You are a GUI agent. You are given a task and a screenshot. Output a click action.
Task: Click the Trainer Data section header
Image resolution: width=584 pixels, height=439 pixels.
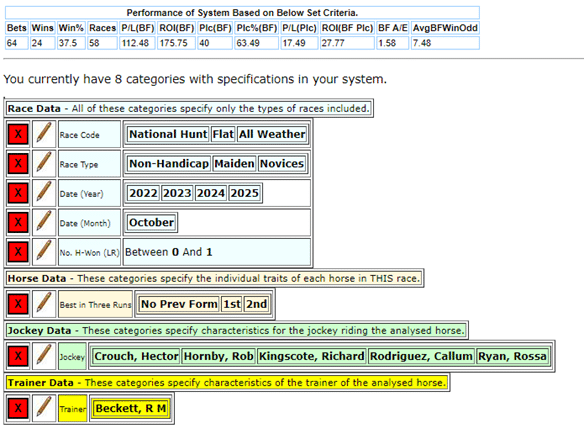[227, 382]
